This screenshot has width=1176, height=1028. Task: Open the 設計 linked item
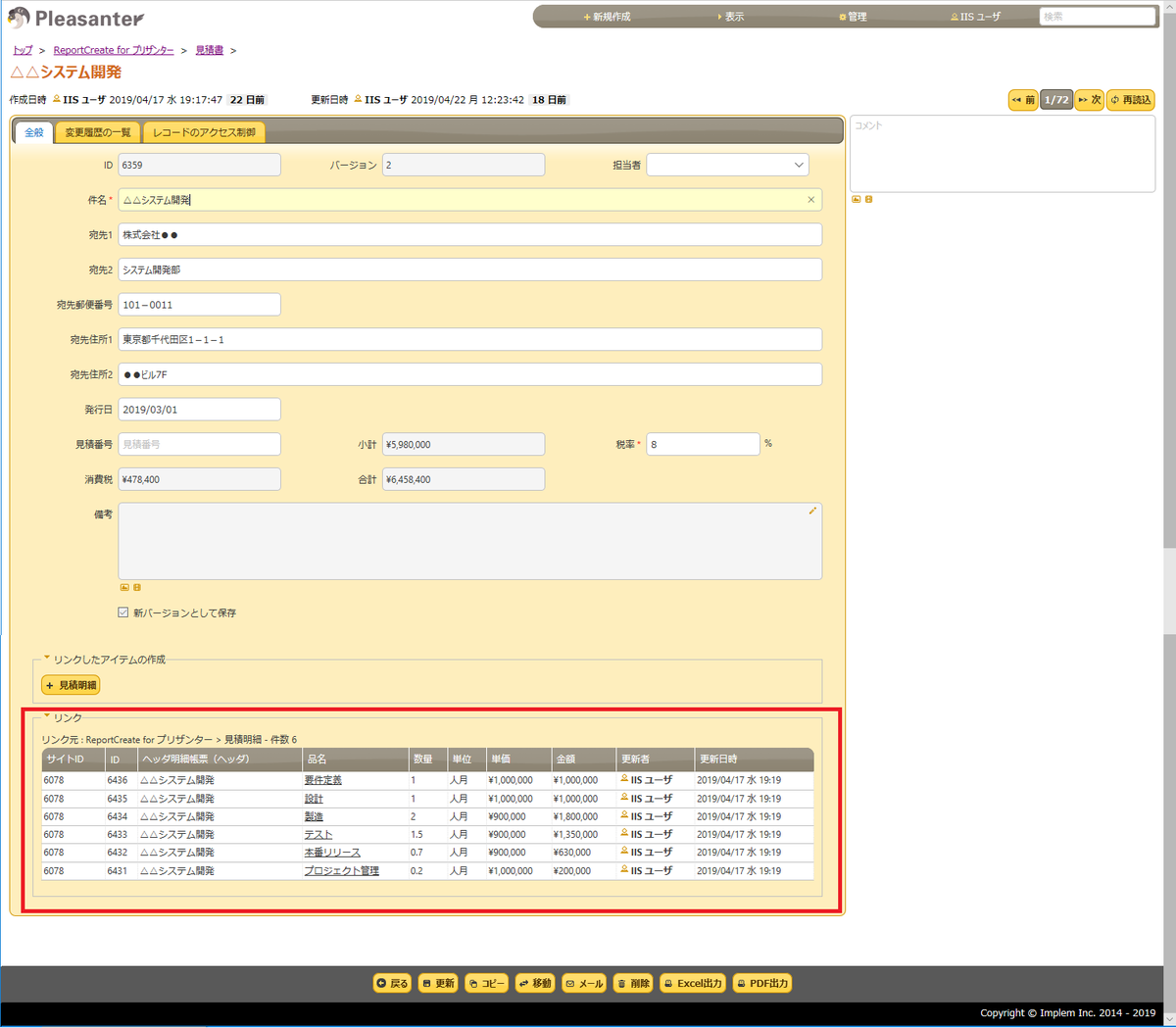314,799
